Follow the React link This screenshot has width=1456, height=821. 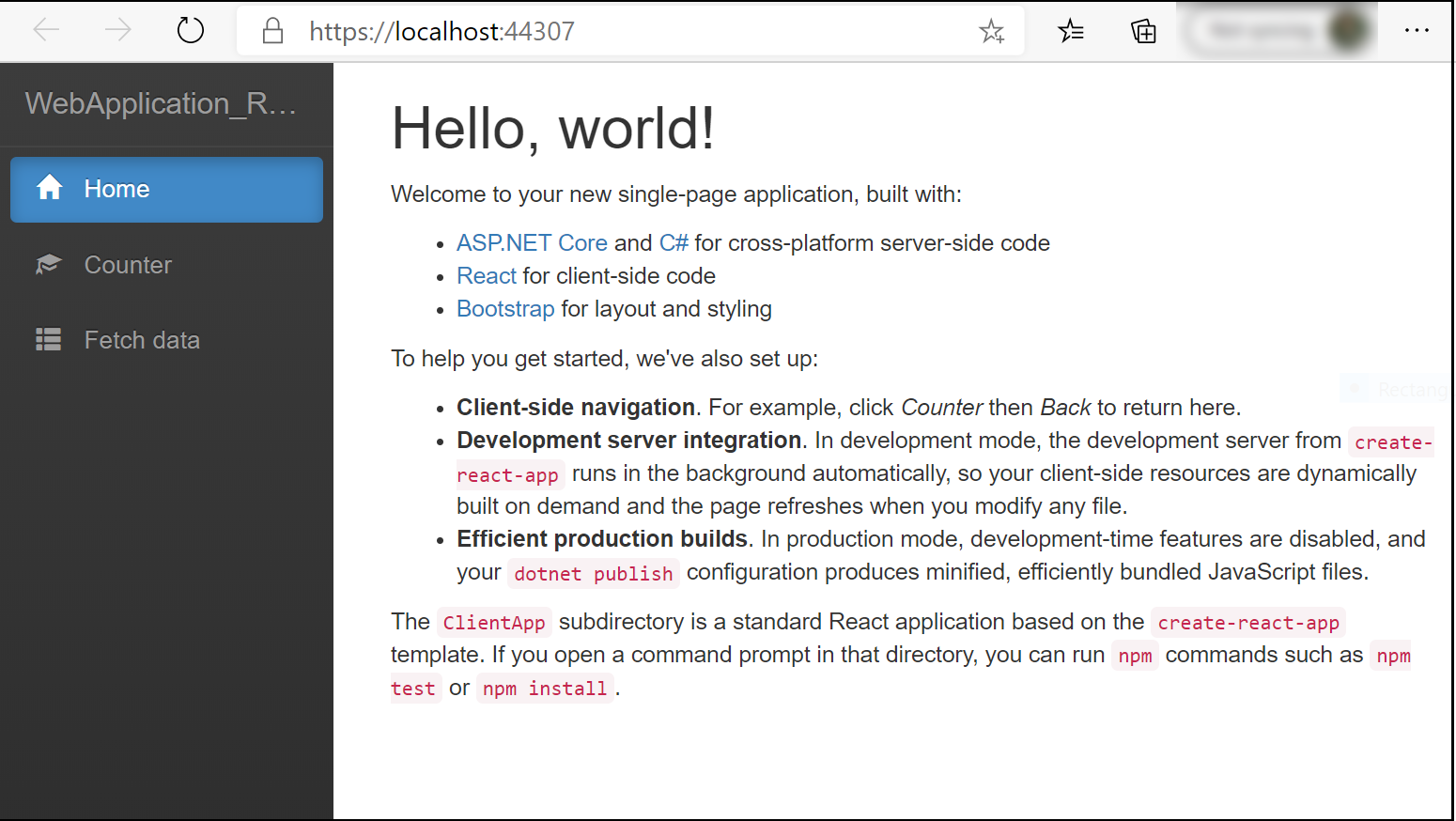coord(486,275)
